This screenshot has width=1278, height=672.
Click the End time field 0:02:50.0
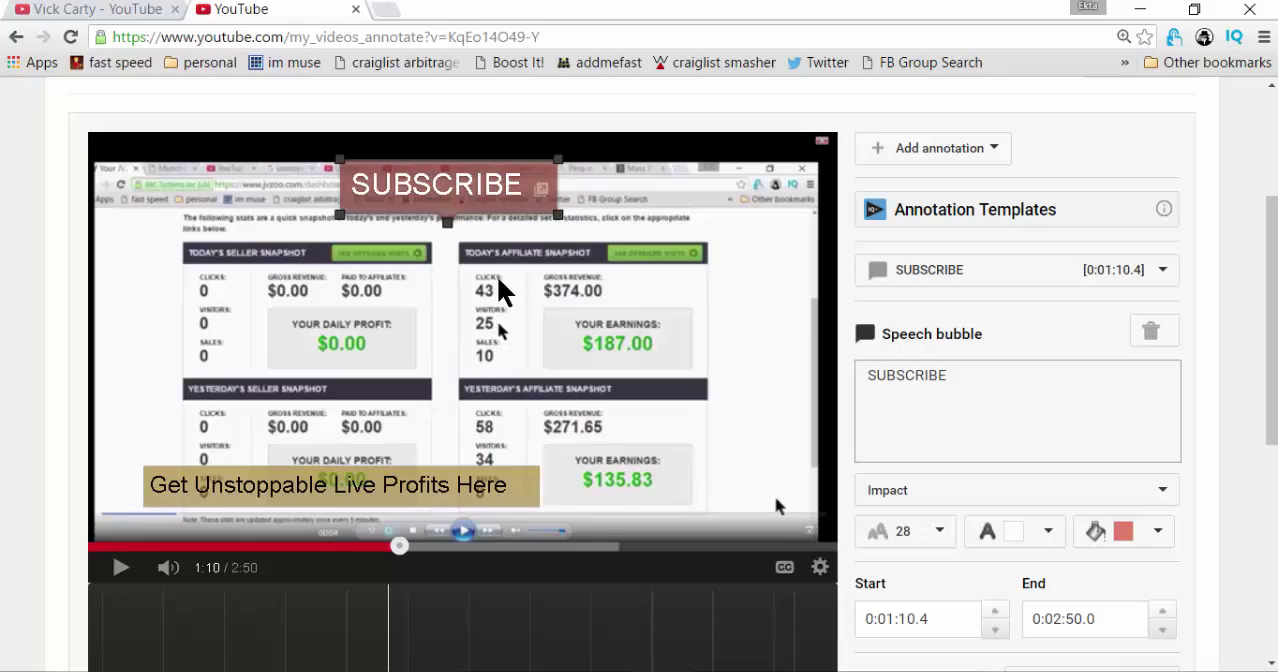pyautogui.click(x=1085, y=619)
